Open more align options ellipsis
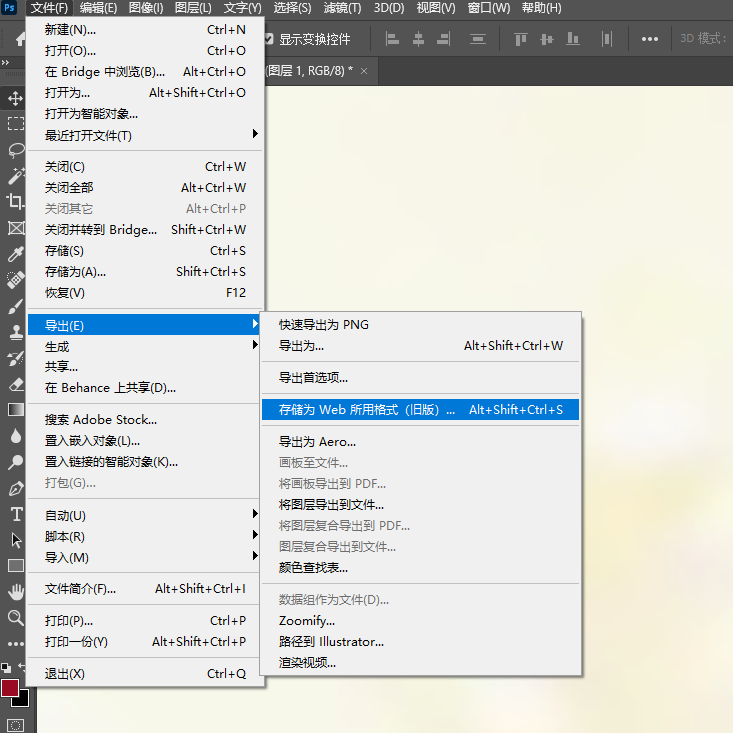 point(650,39)
